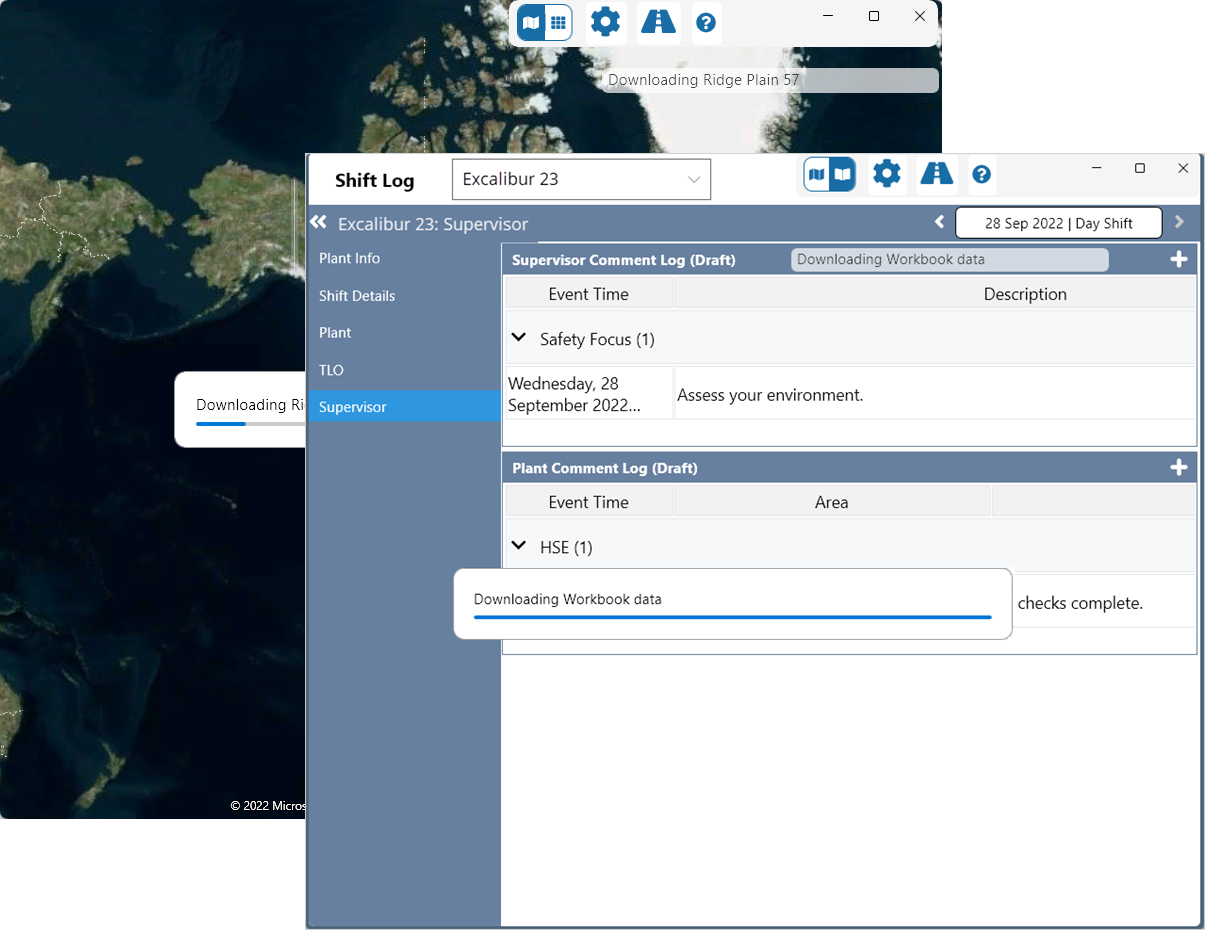This screenshot has width=1205, height=930.
Task: Click the road icon in map window
Action: (x=658, y=22)
